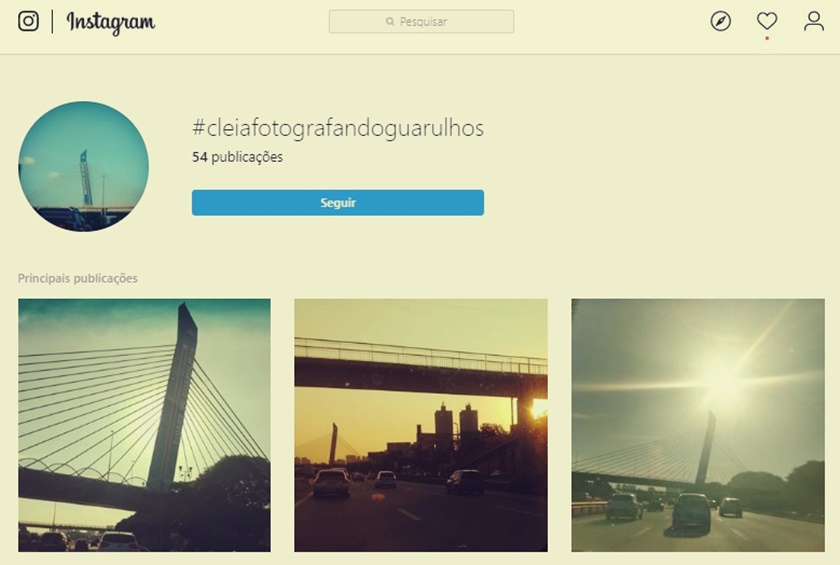Screen dimensions: 840x565
Task: Click the bridge pylon in first photo
Action: coord(174,396)
